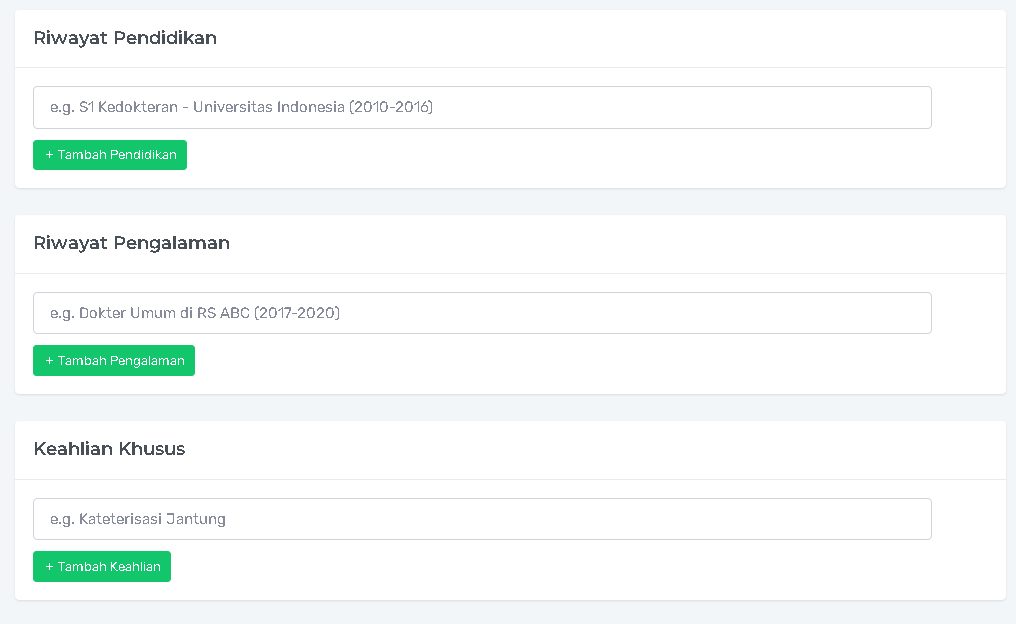Click the plus icon on Tambah Pendidikan
This screenshot has height=624, width=1016.
tap(49, 155)
